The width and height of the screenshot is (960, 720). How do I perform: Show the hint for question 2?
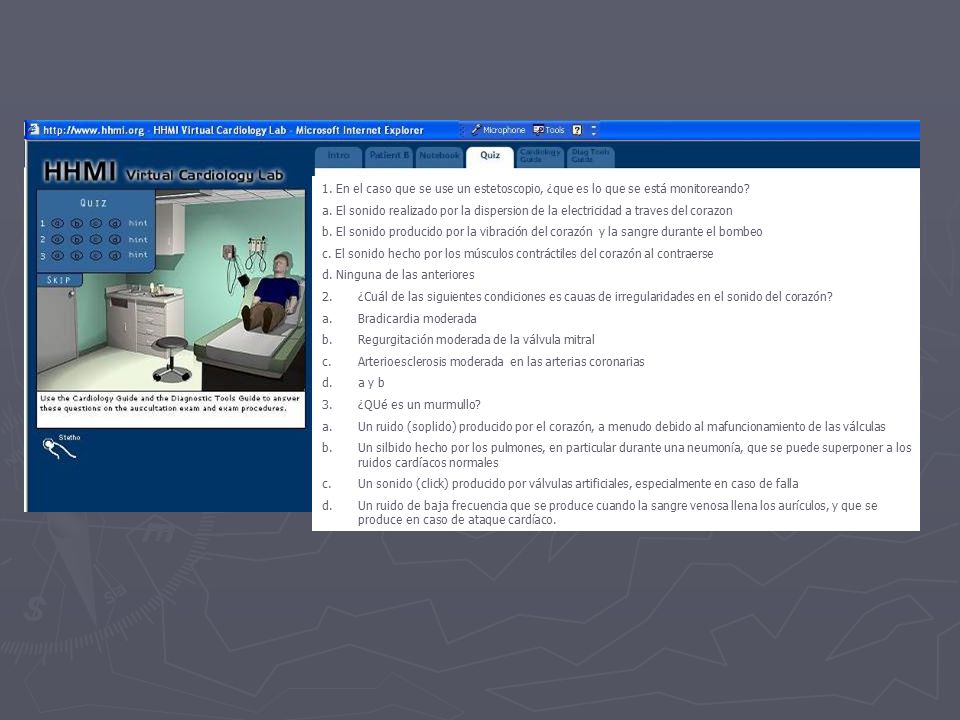138,239
